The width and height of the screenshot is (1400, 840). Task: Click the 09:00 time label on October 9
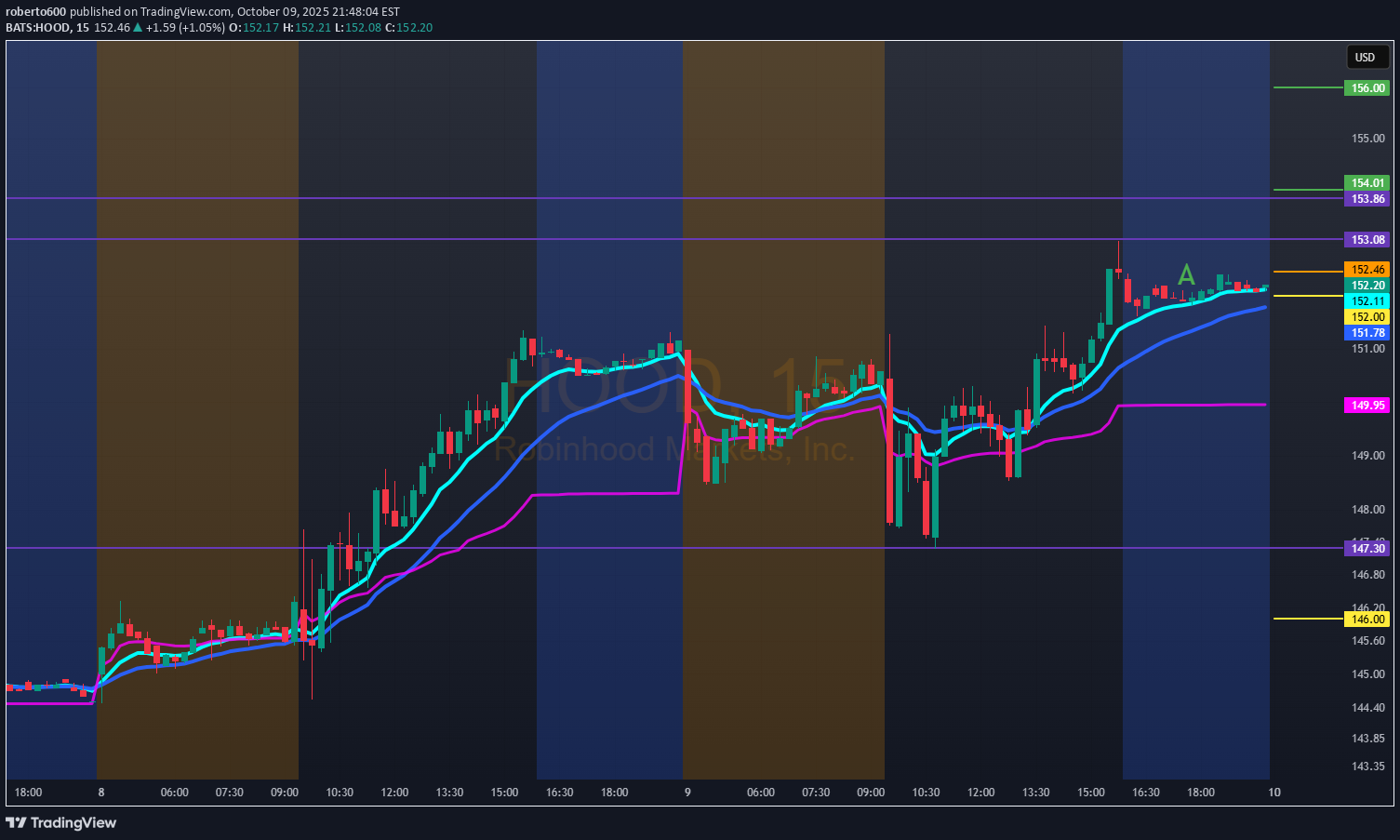(871, 793)
